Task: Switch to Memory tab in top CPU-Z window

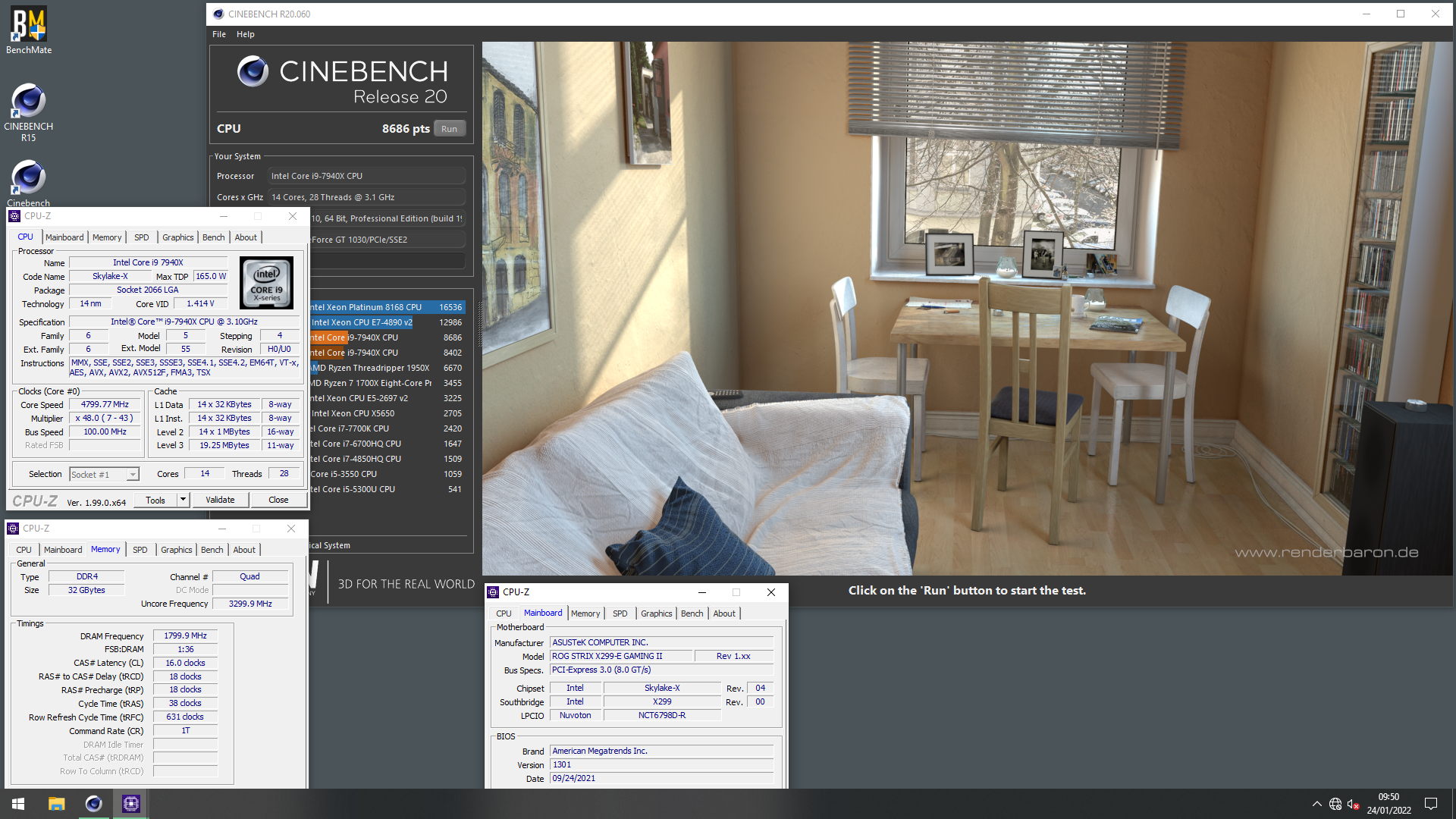Action: pos(107,237)
